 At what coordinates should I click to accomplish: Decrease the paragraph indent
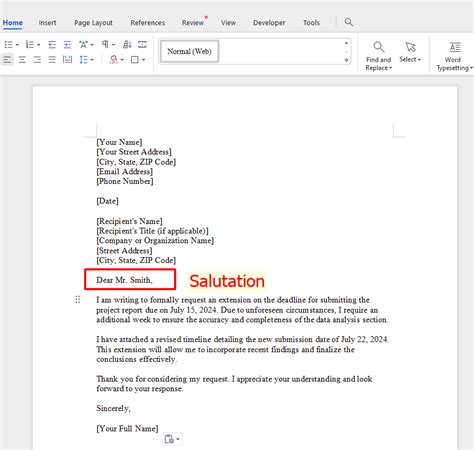point(52,44)
